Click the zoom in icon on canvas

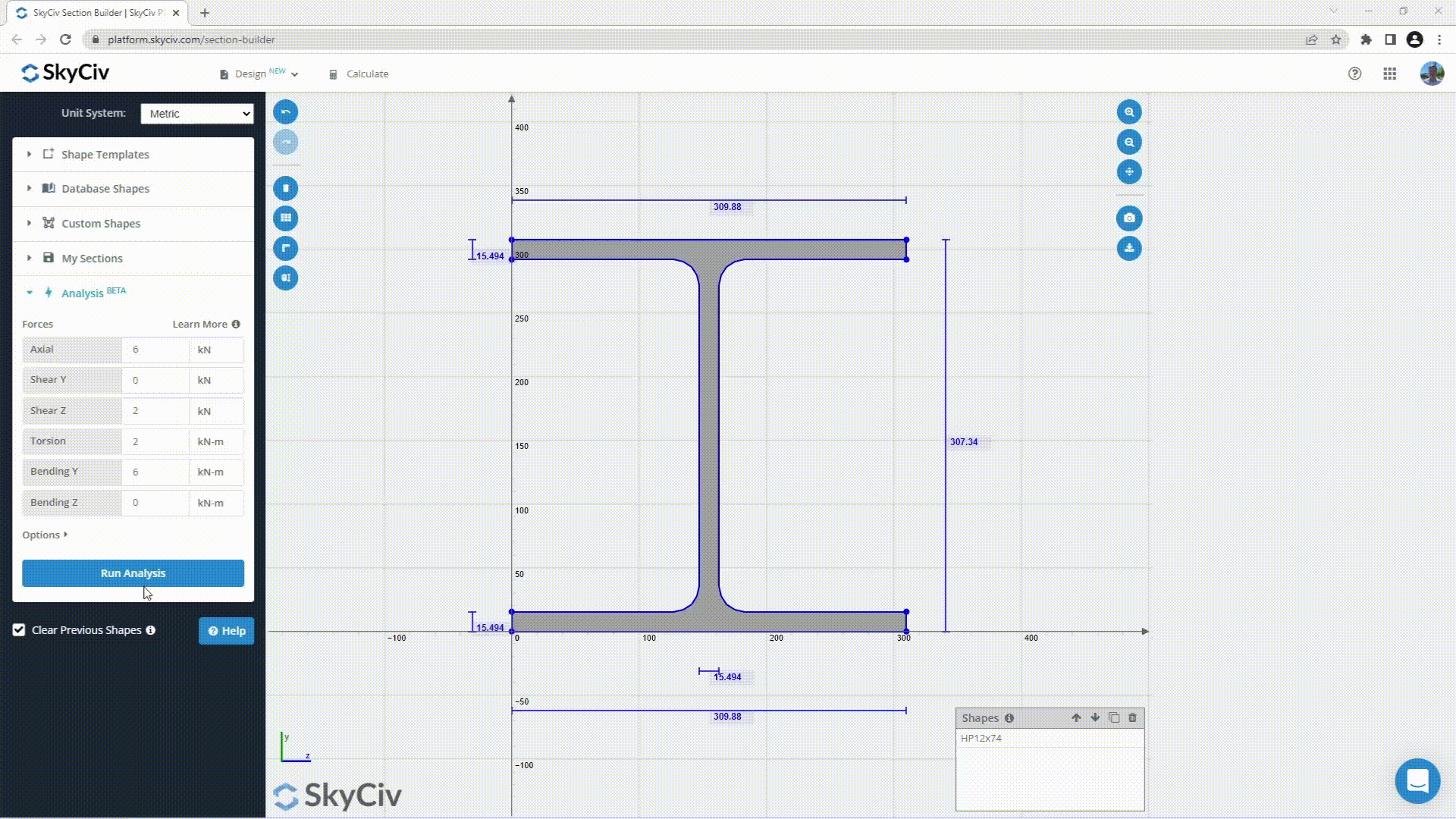click(x=1128, y=111)
